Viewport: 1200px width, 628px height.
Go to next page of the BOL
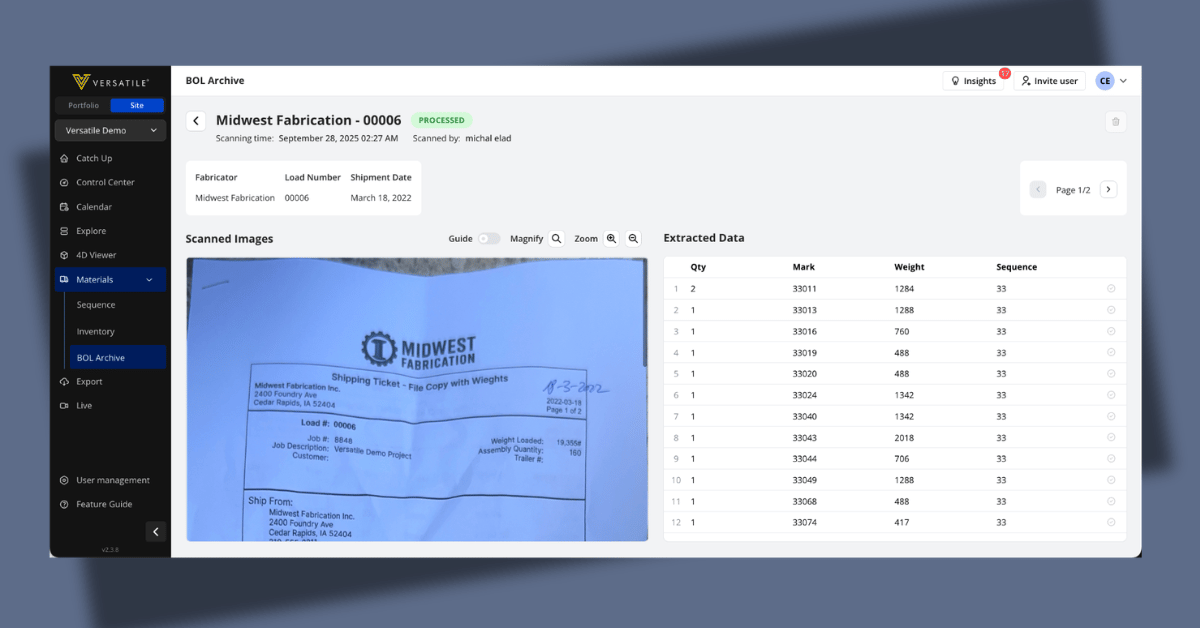click(1108, 189)
